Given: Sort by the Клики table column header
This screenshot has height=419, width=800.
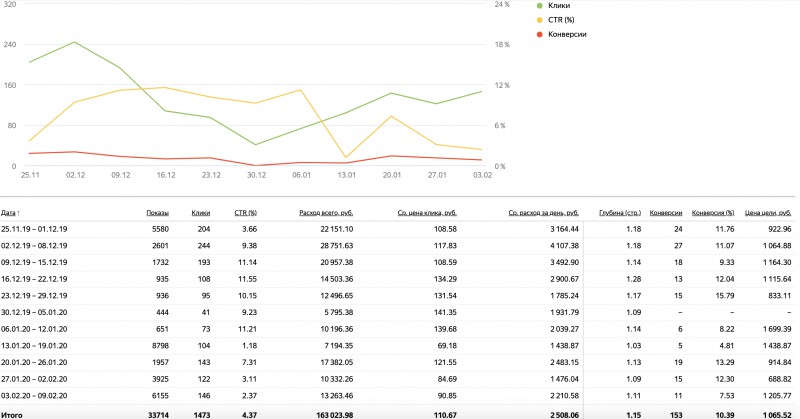Looking at the screenshot, I should coord(201,213).
